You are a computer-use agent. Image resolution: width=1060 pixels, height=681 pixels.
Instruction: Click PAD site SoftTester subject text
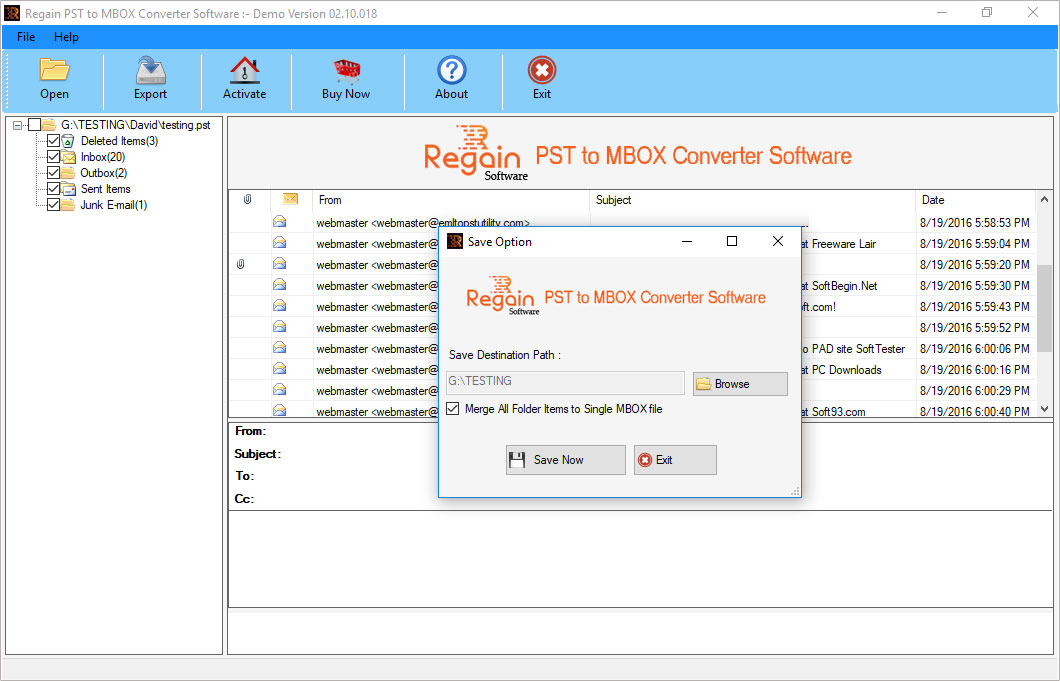(858, 348)
